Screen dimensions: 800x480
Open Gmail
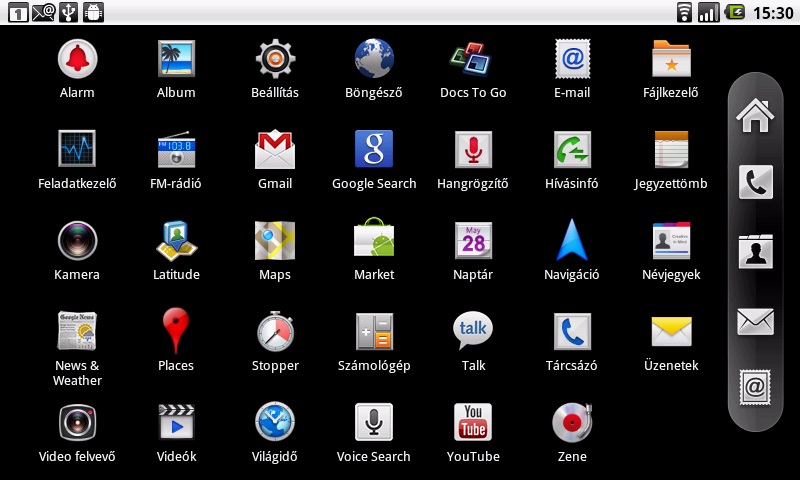275,151
